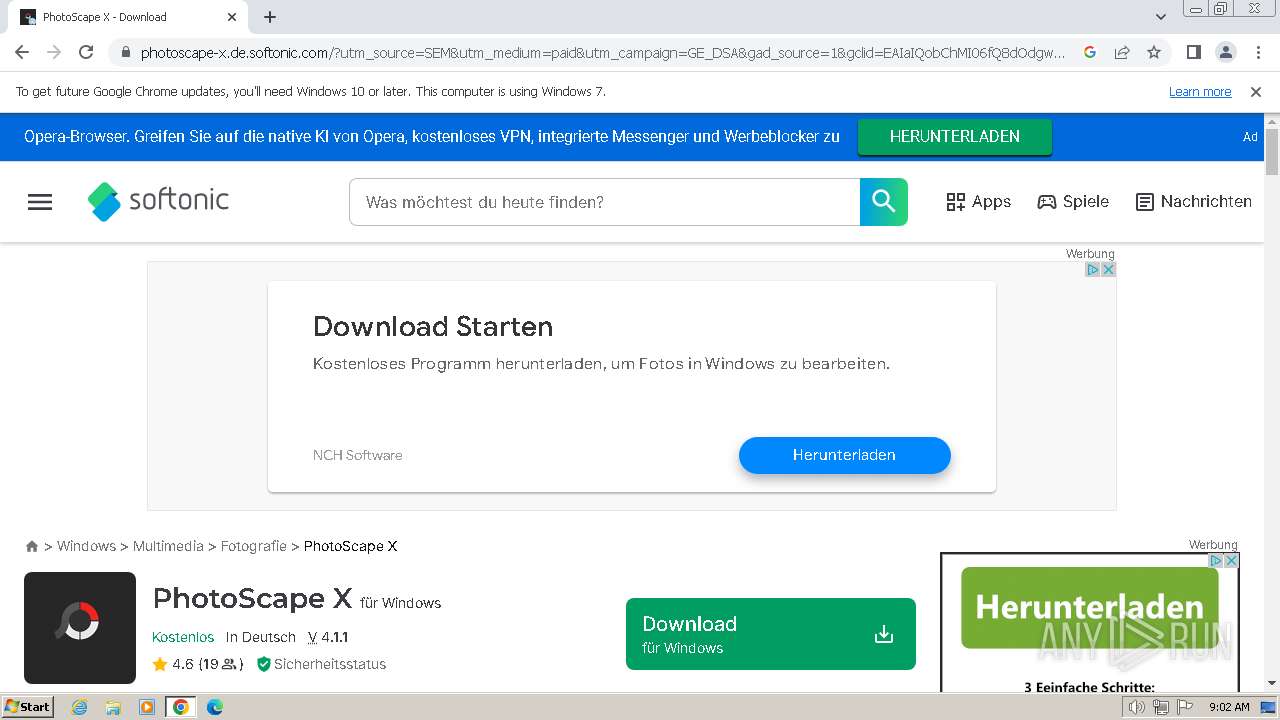
Task: Select the PhotoScape X - Download tab
Action: point(128,17)
